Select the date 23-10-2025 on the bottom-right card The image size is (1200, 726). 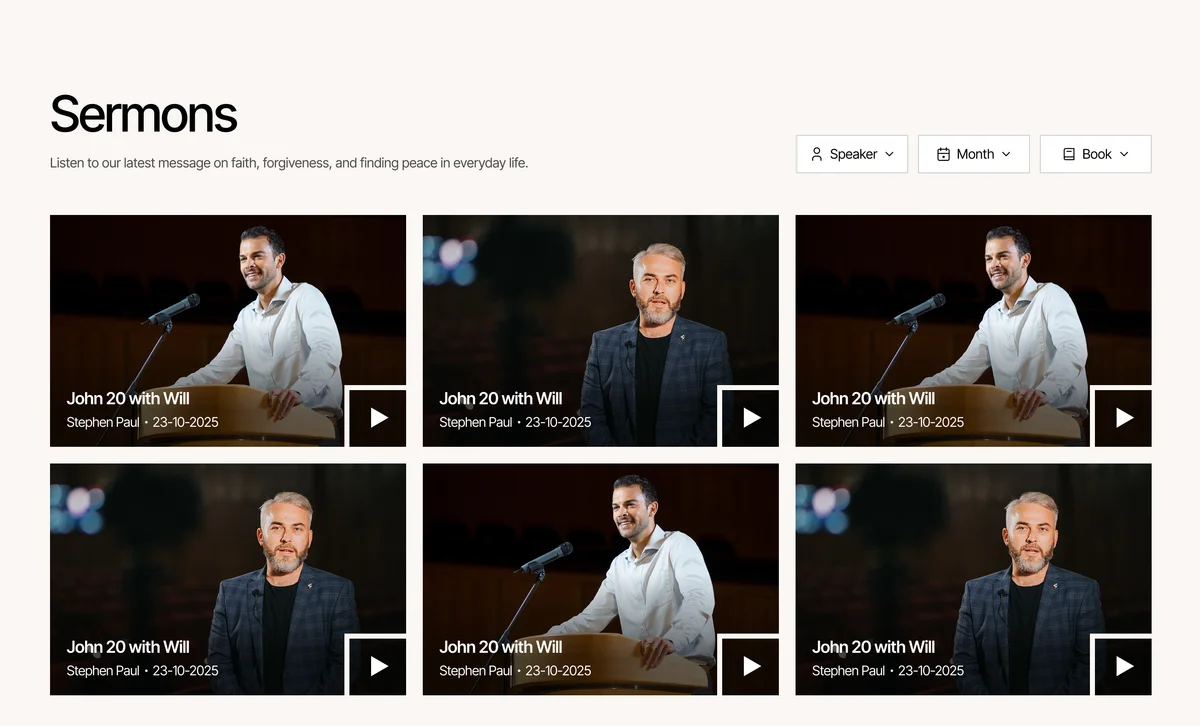[x=931, y=671]
